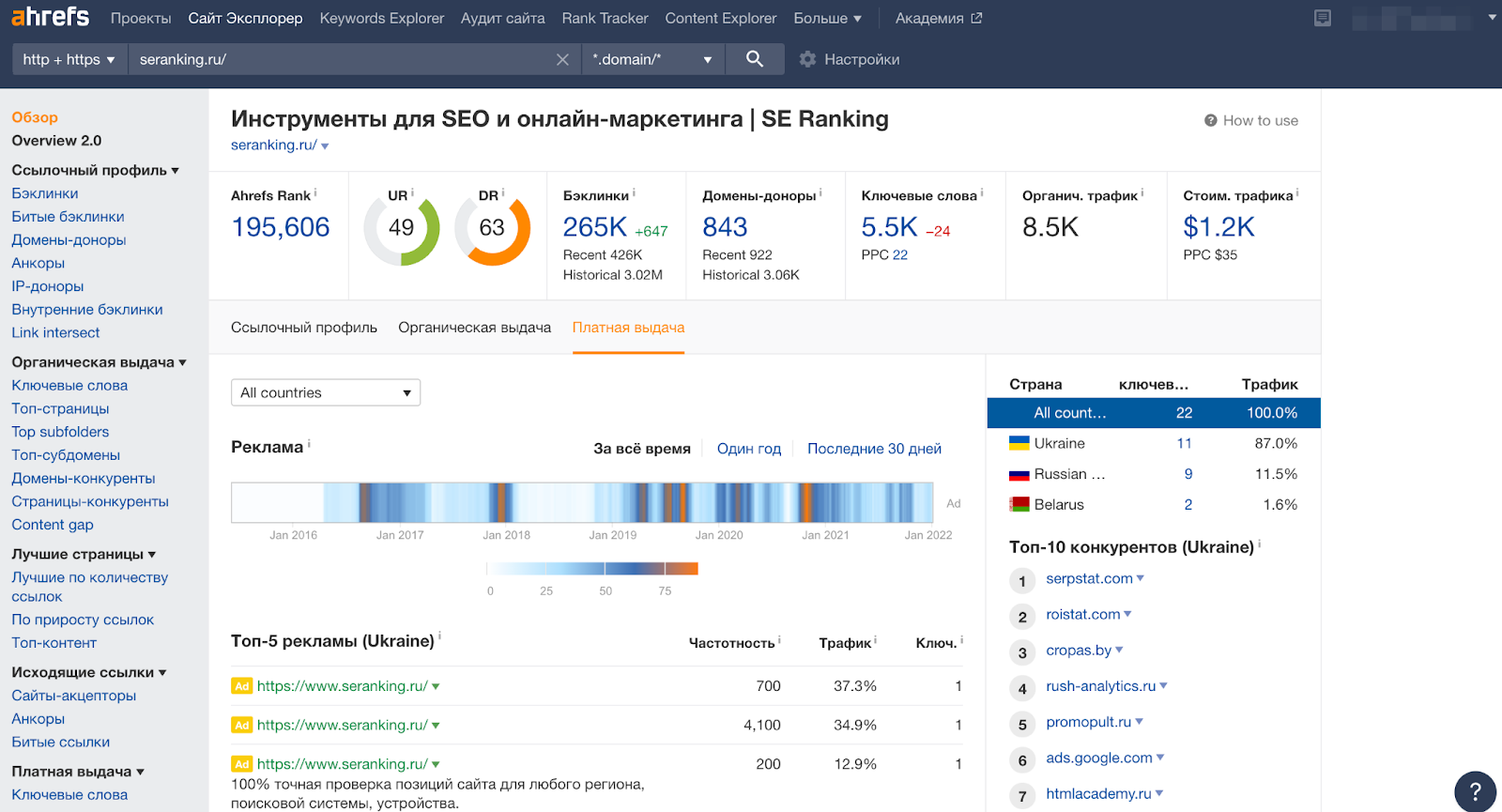Open the ads.google.com competitor dropdown

(x=1160, y=758)
